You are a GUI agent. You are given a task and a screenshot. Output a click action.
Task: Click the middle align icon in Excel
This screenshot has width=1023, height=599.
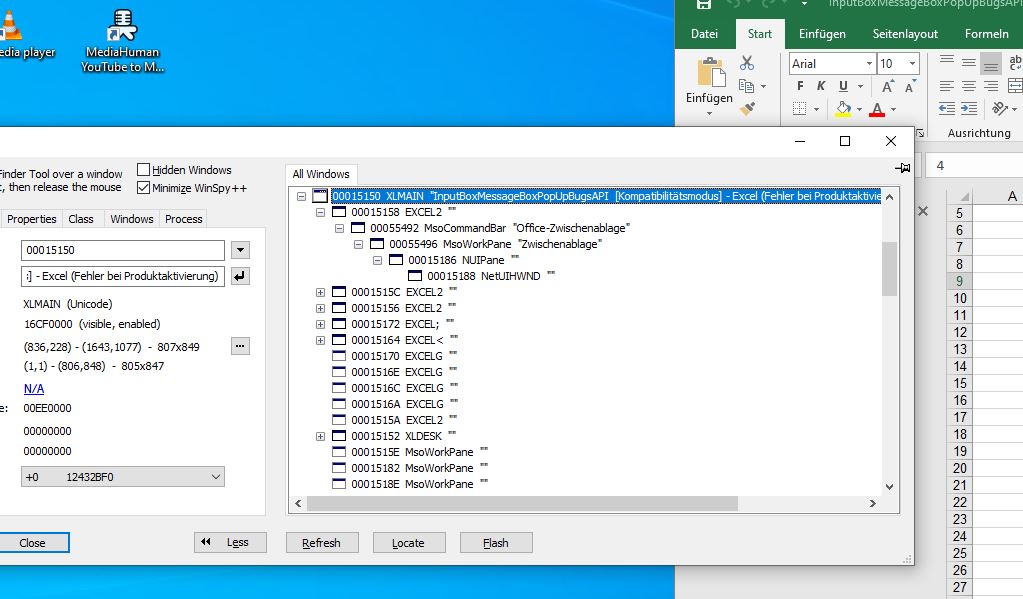(x=969, y=62)
